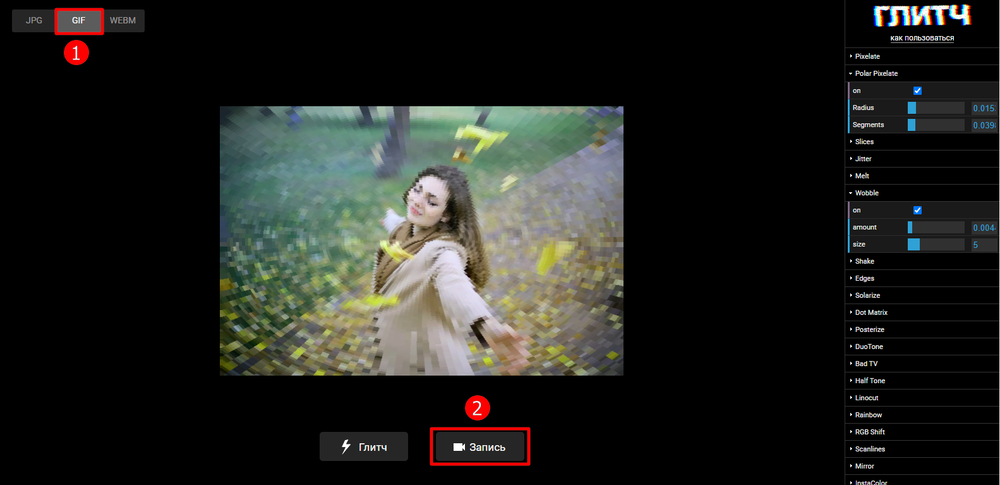Collapse the Polar Pixelate section
Screen dimensions: 1000x485
pyautogui.click(x=922, y=73)
